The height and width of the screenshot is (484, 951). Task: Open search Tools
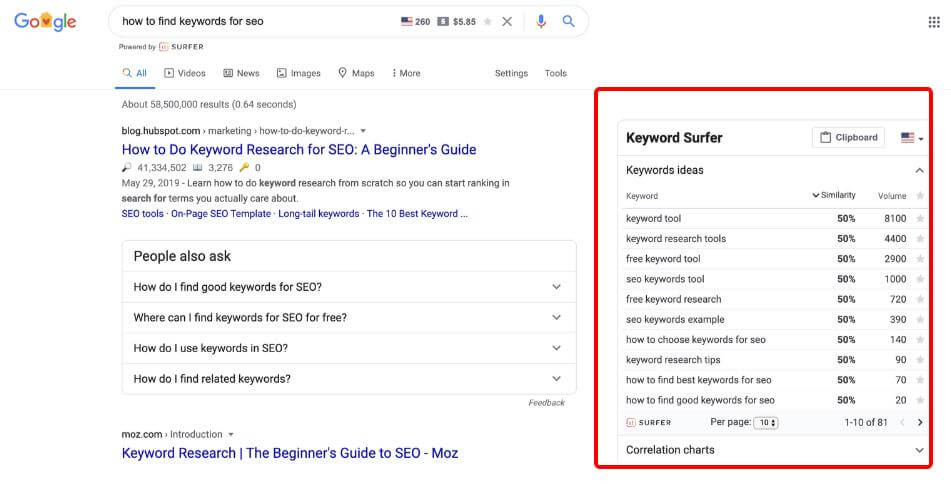click(556, 73)
